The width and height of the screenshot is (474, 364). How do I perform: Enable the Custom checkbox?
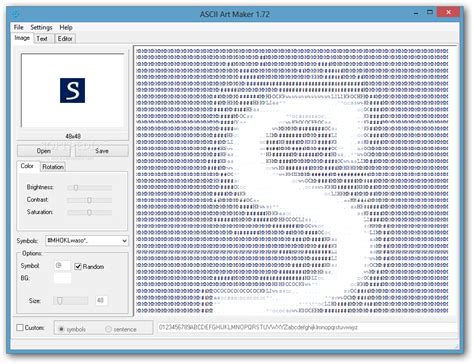20,328
